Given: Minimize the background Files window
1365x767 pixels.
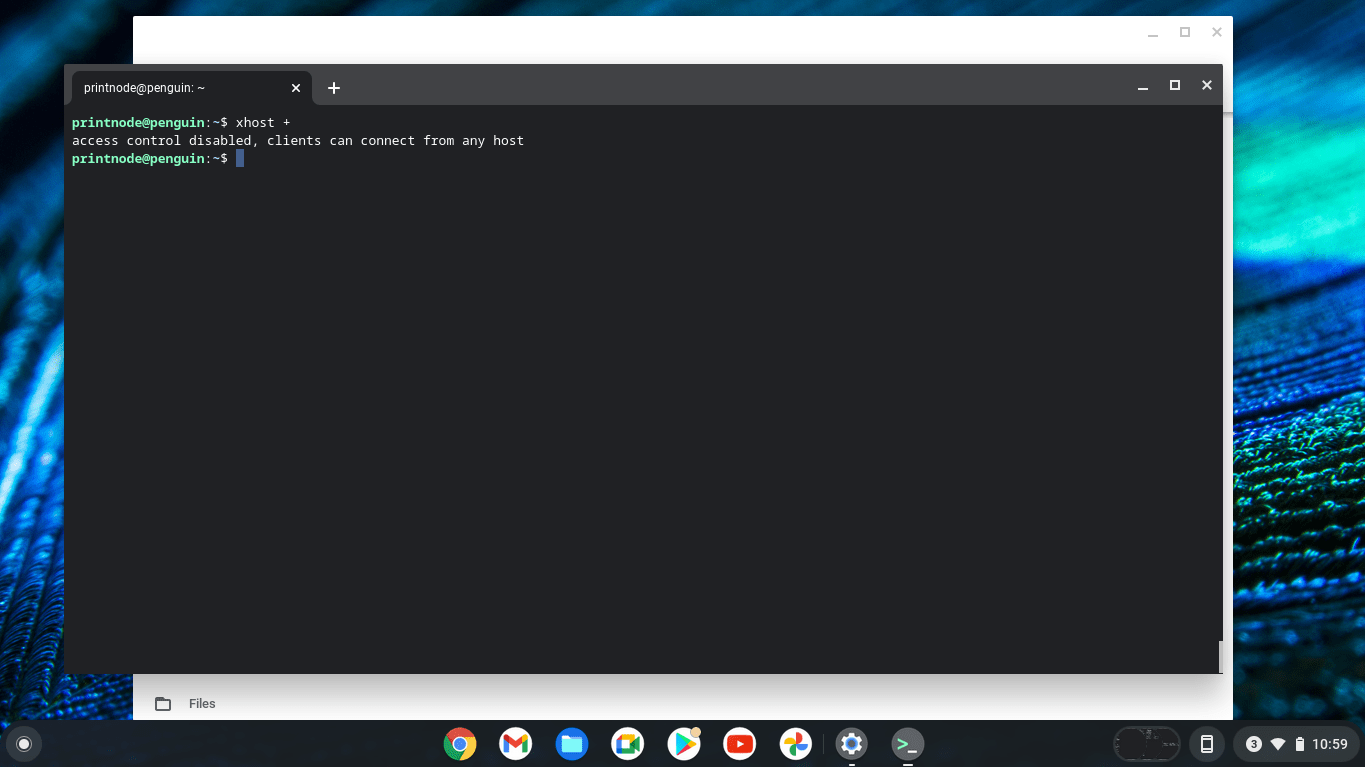Looking at the screenshot, I should [1153, 33].
